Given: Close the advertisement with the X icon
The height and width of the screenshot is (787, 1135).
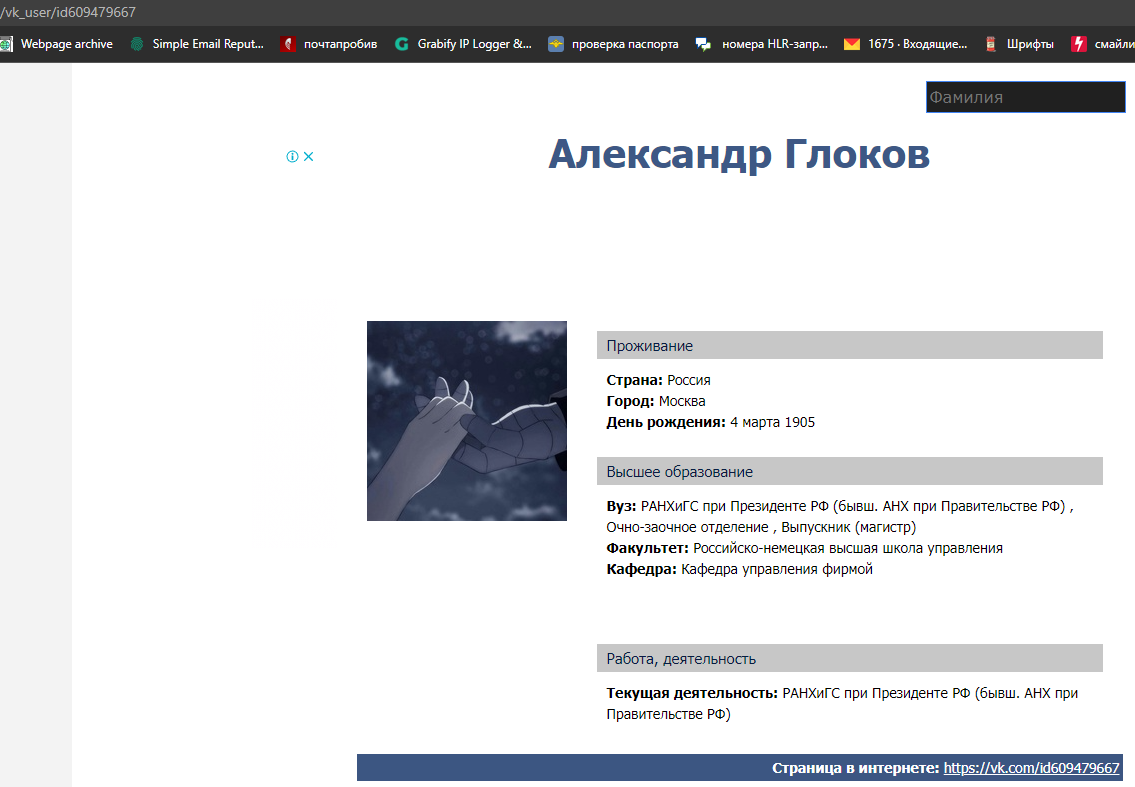Looking at the screenshot, I should (x=308, y=156).
